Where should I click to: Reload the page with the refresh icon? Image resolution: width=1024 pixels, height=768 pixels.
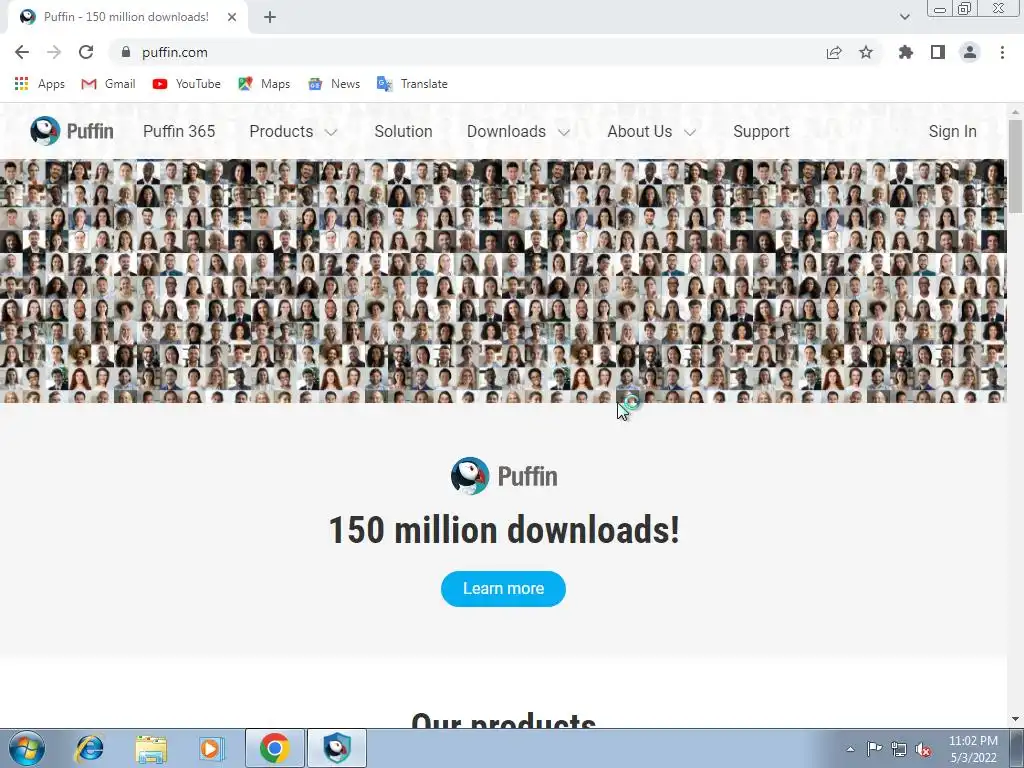click(x=86, y=52)
